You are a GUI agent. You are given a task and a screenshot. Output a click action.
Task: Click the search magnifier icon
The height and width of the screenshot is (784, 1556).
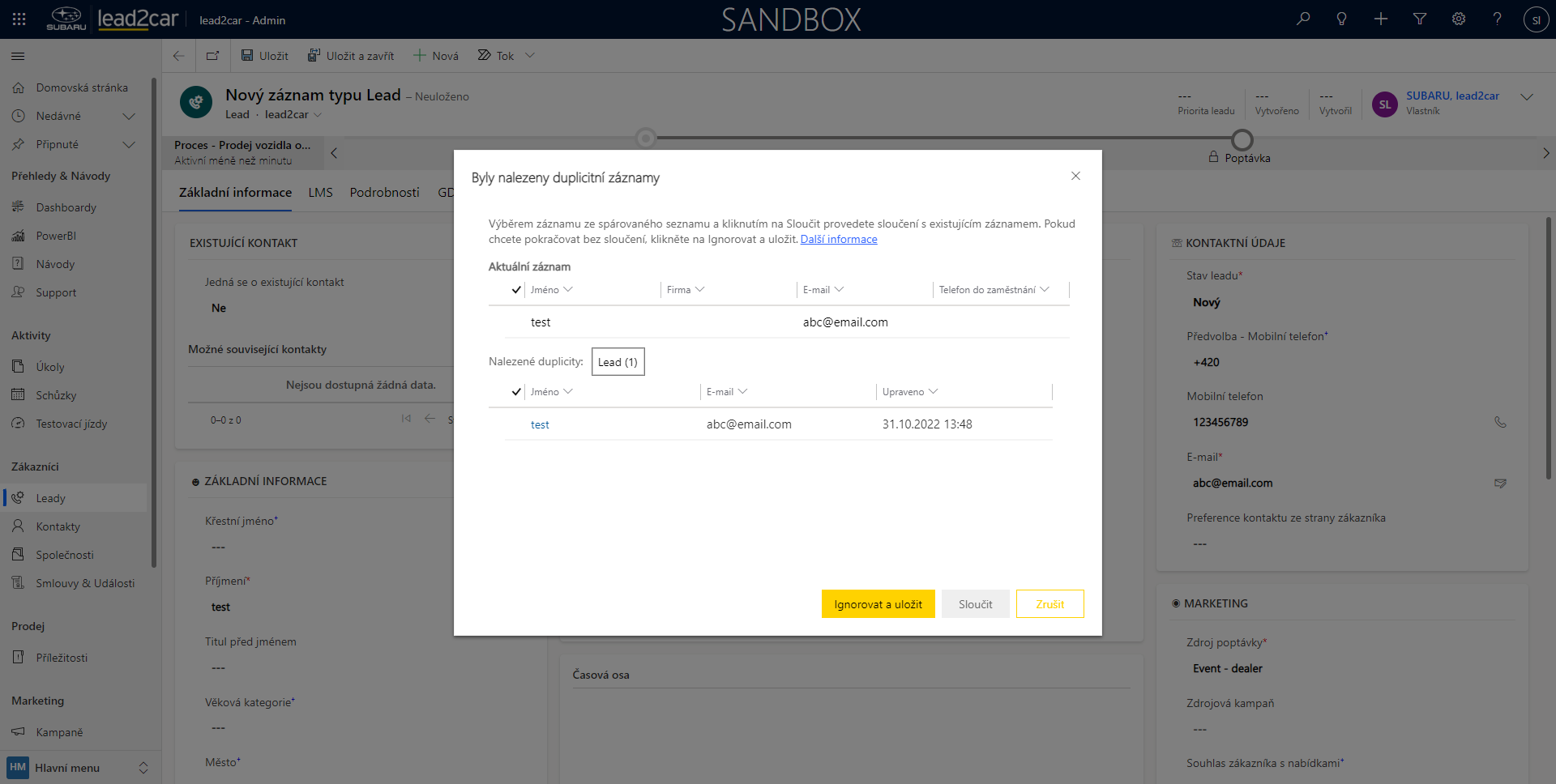click(1303, 19)
